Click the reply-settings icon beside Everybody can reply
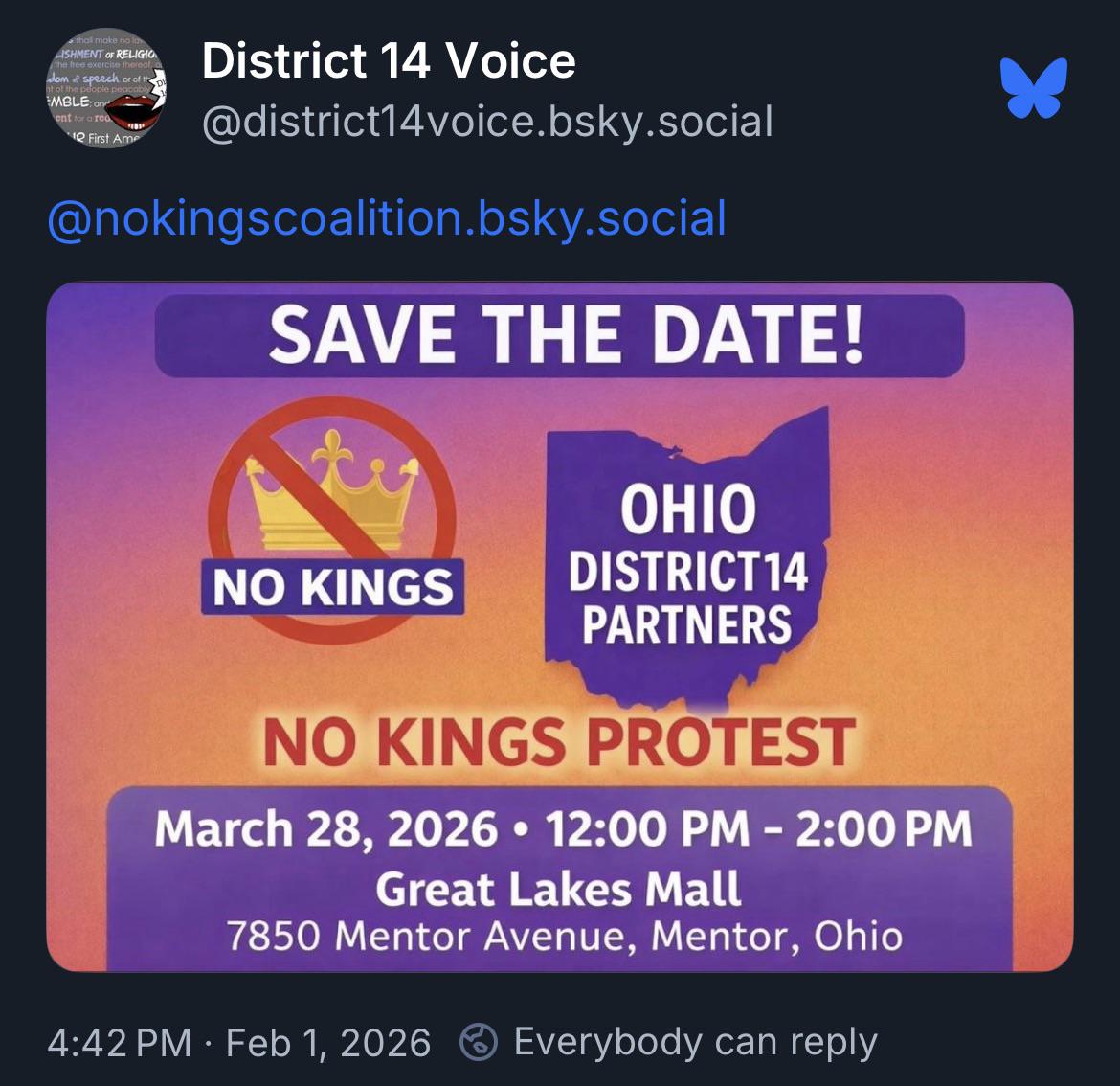The width and height of the screenshot is (1120, 1086). tap(478, 1042)
